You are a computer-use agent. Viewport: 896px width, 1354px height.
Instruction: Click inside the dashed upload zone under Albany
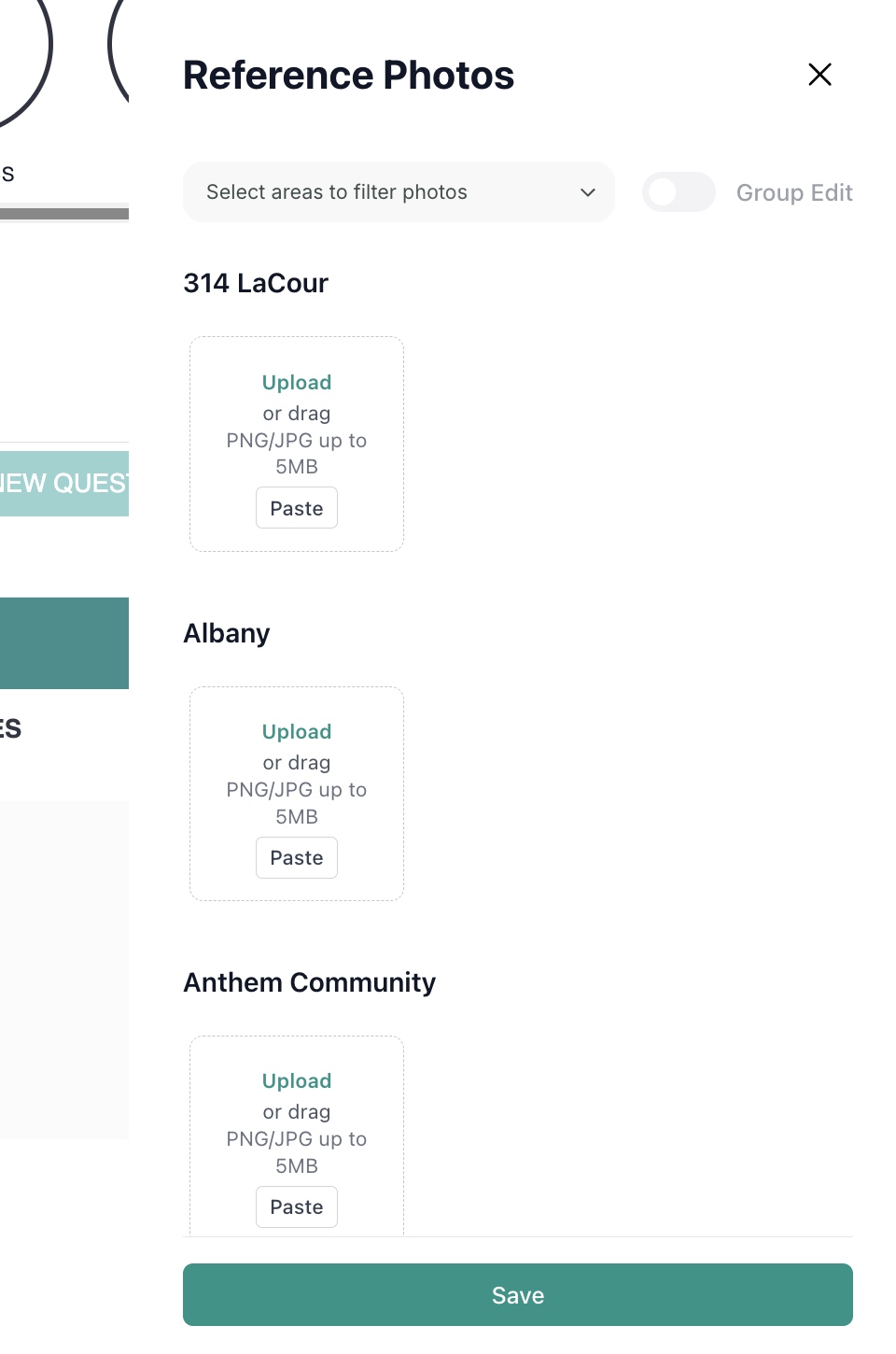[x=296, y=794]
